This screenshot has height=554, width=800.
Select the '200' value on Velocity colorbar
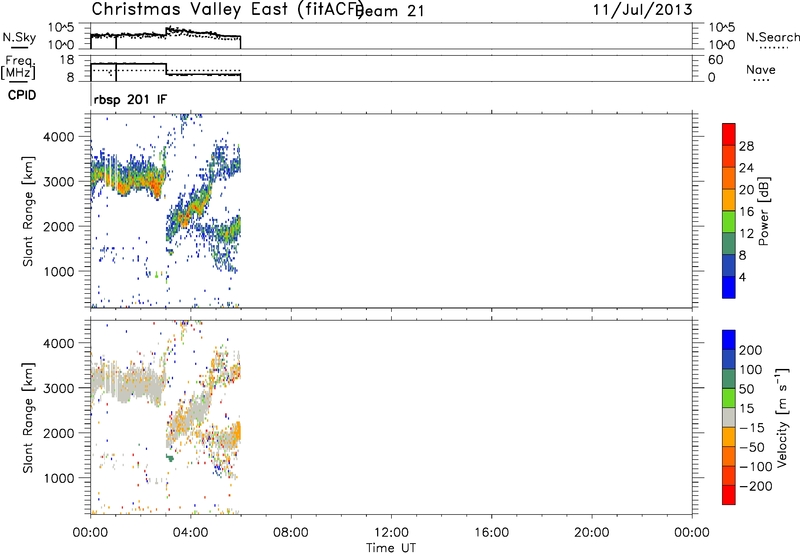point(751,350)
